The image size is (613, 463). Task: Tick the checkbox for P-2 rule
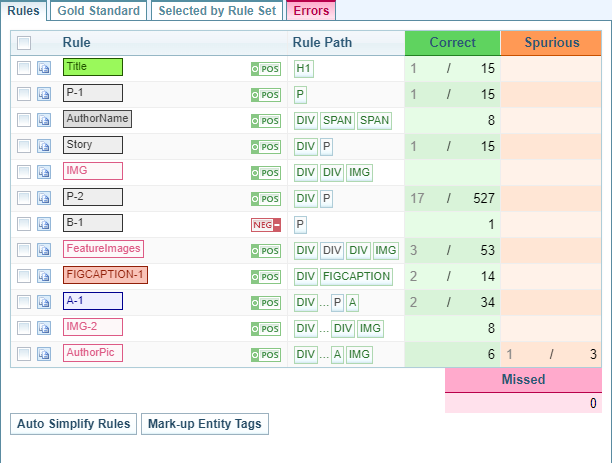(x=24, y=198)
